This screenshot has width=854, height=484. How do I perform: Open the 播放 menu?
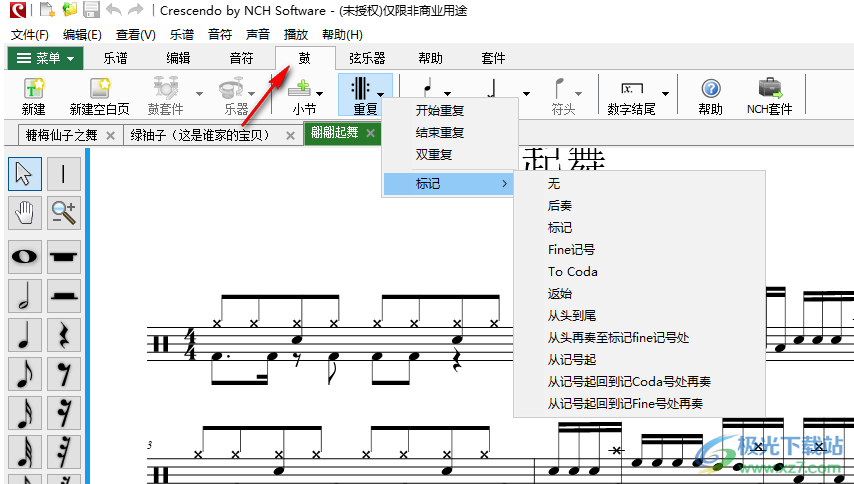pos(296,35)
